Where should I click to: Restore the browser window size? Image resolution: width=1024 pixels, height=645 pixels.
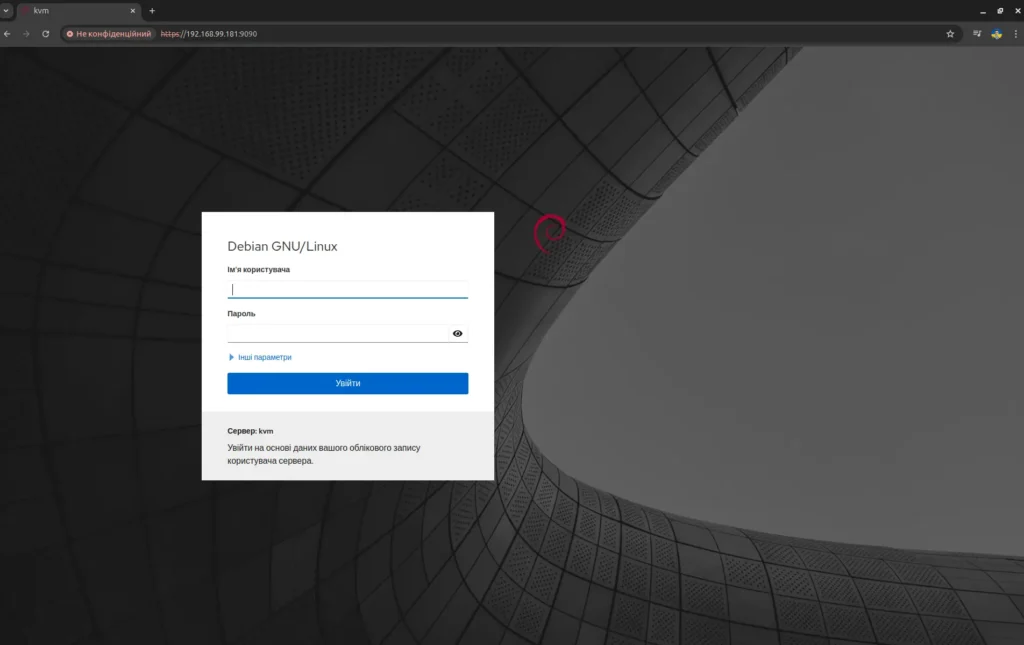(1000, 11)
